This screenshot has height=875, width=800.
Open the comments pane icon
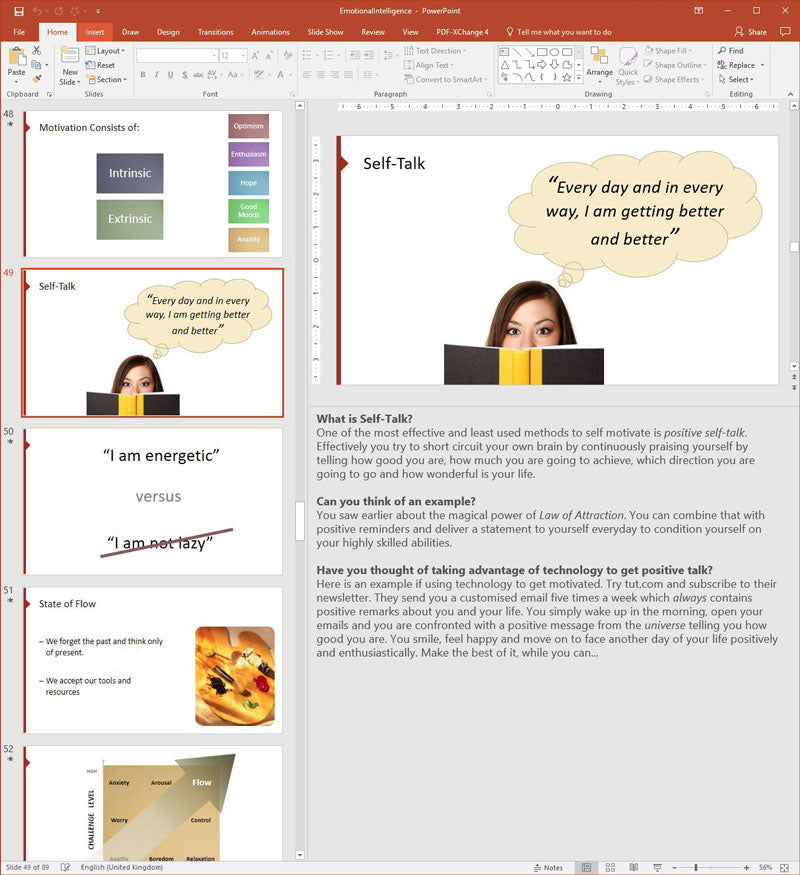(785, 31)
